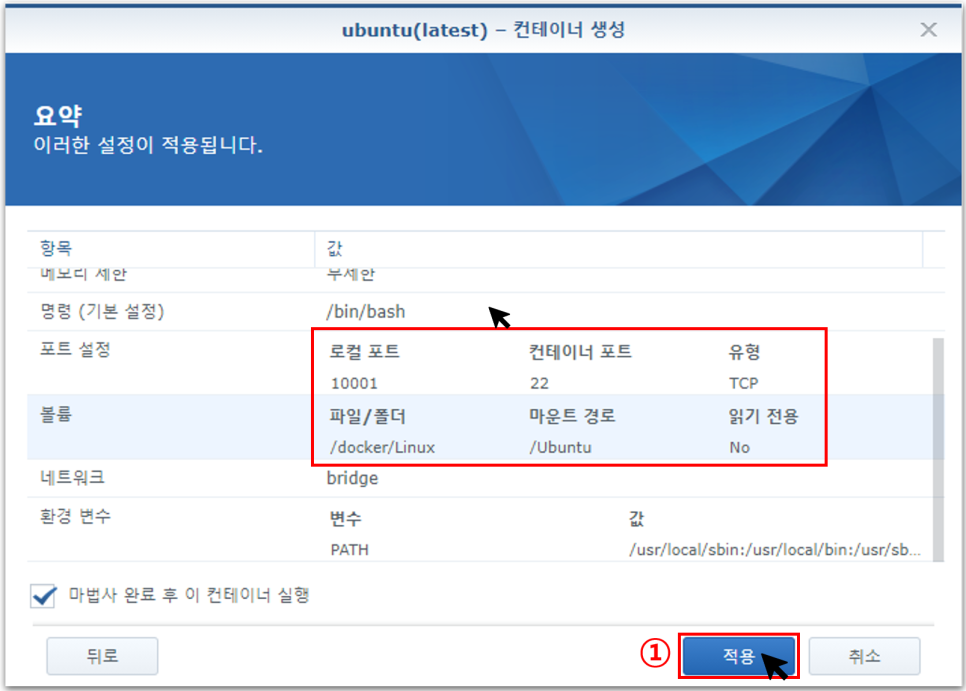966x691 pixels.
Task: Select the 유형 sub-header
Action: [x=744, y=352]
